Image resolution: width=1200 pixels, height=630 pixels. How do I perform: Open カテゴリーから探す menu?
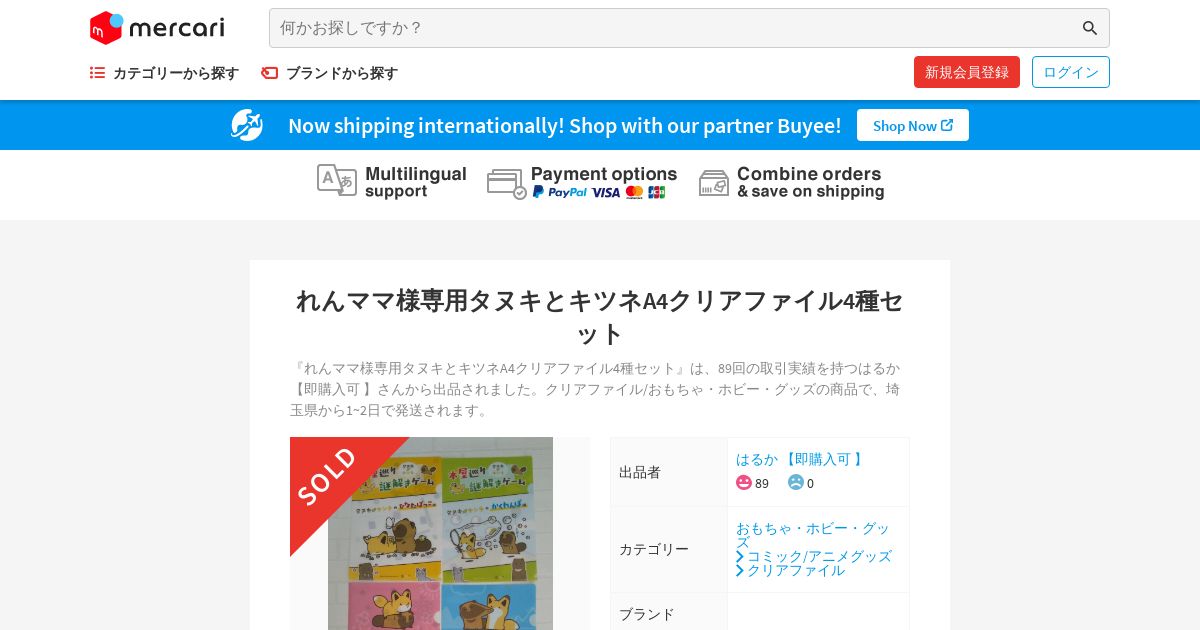coord(165,73)
